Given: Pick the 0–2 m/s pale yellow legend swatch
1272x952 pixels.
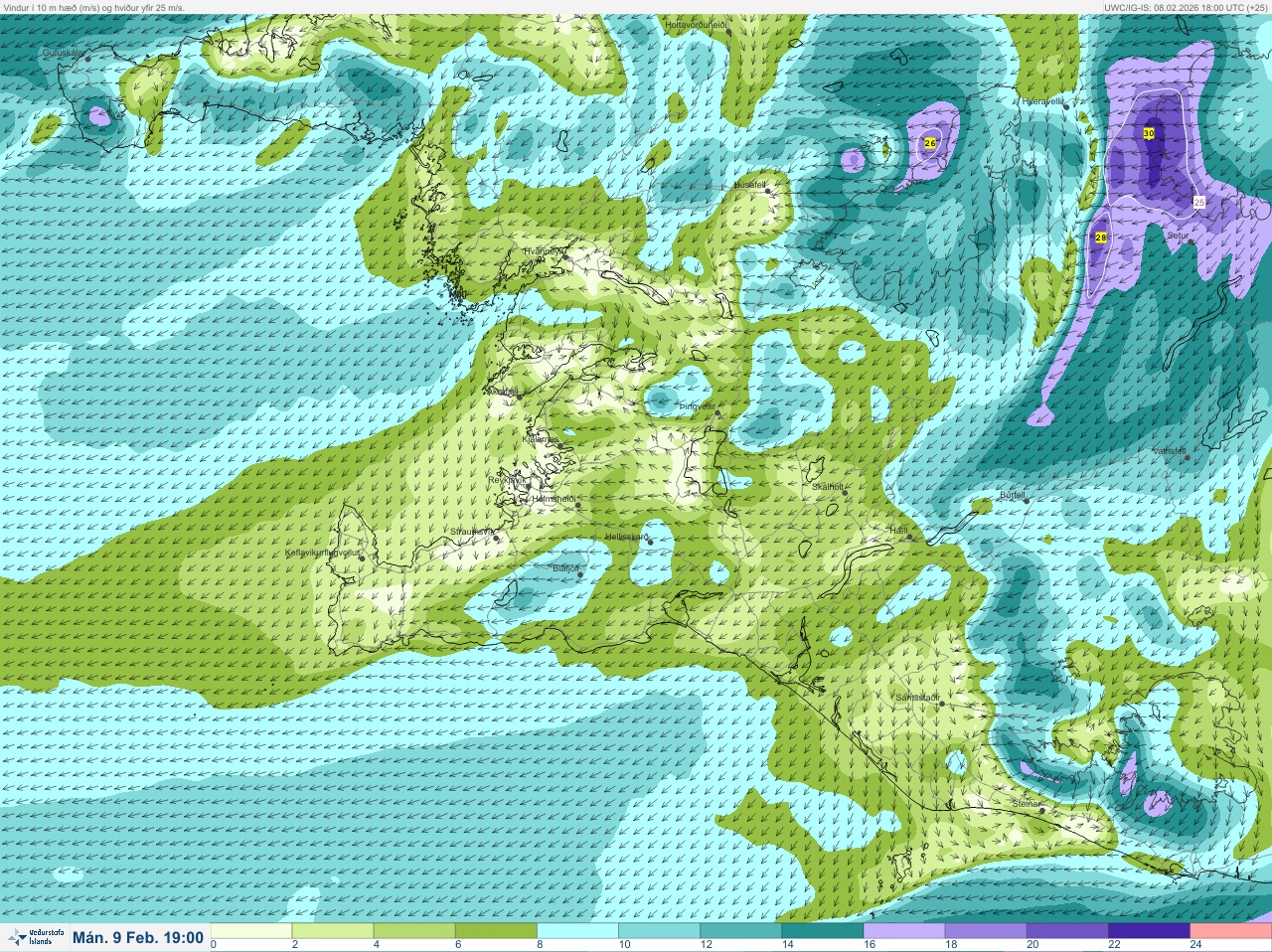Looking at the screenshot, I should 251,931.
